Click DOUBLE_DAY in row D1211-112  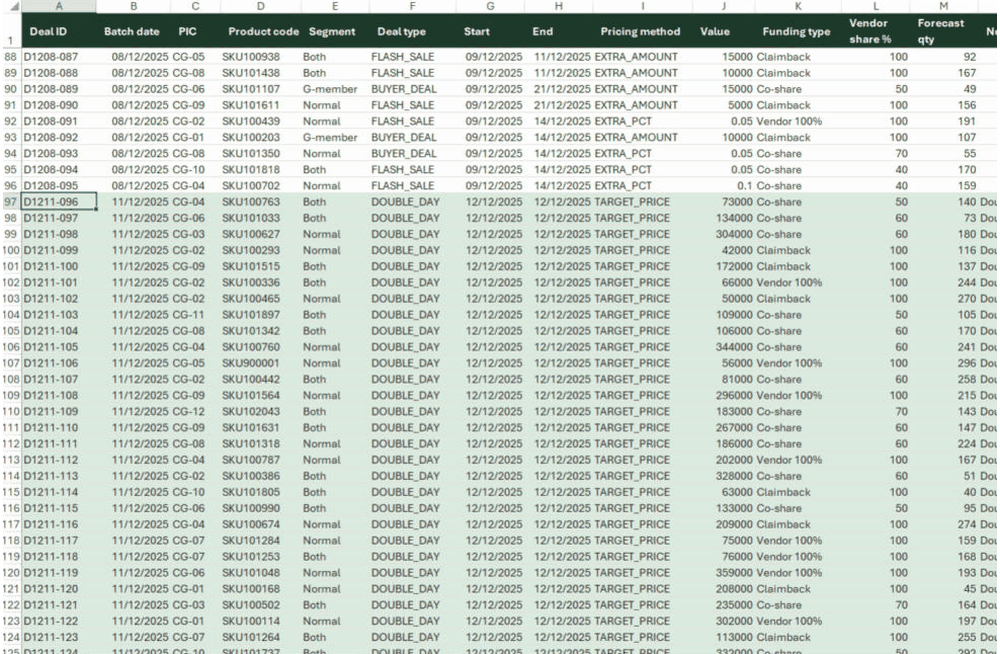click(x=406, y=459)
